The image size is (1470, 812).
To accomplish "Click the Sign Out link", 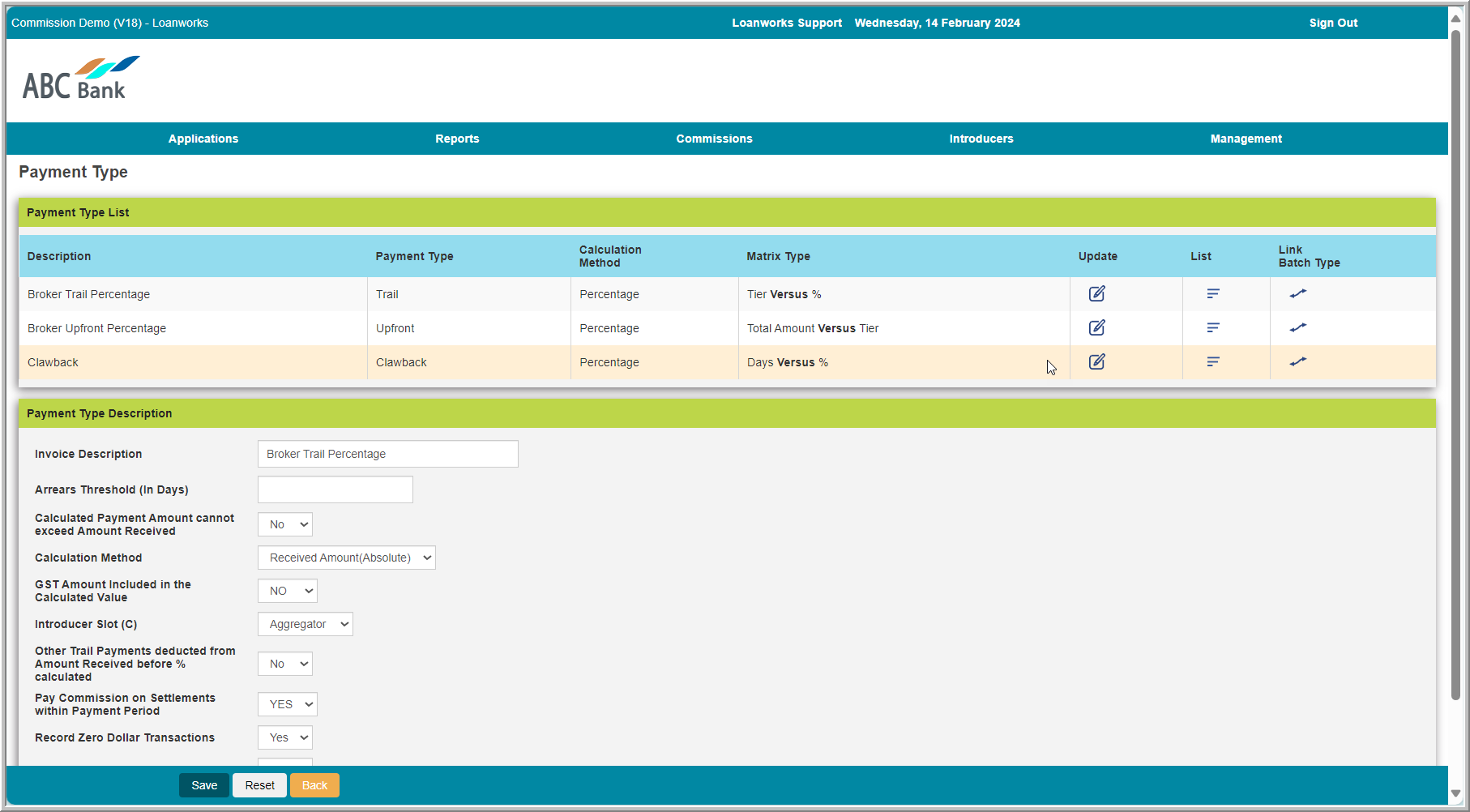I will click(x=1332, y=23).
